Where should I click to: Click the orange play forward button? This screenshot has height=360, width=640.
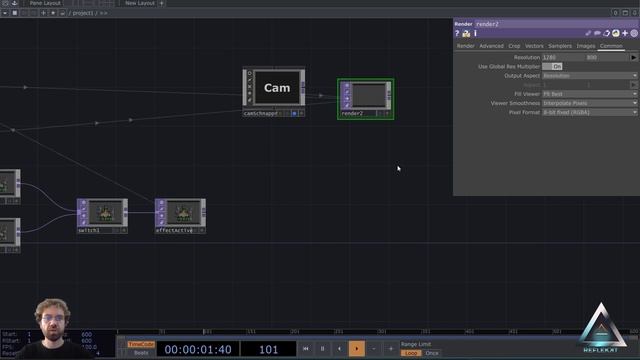357,349
